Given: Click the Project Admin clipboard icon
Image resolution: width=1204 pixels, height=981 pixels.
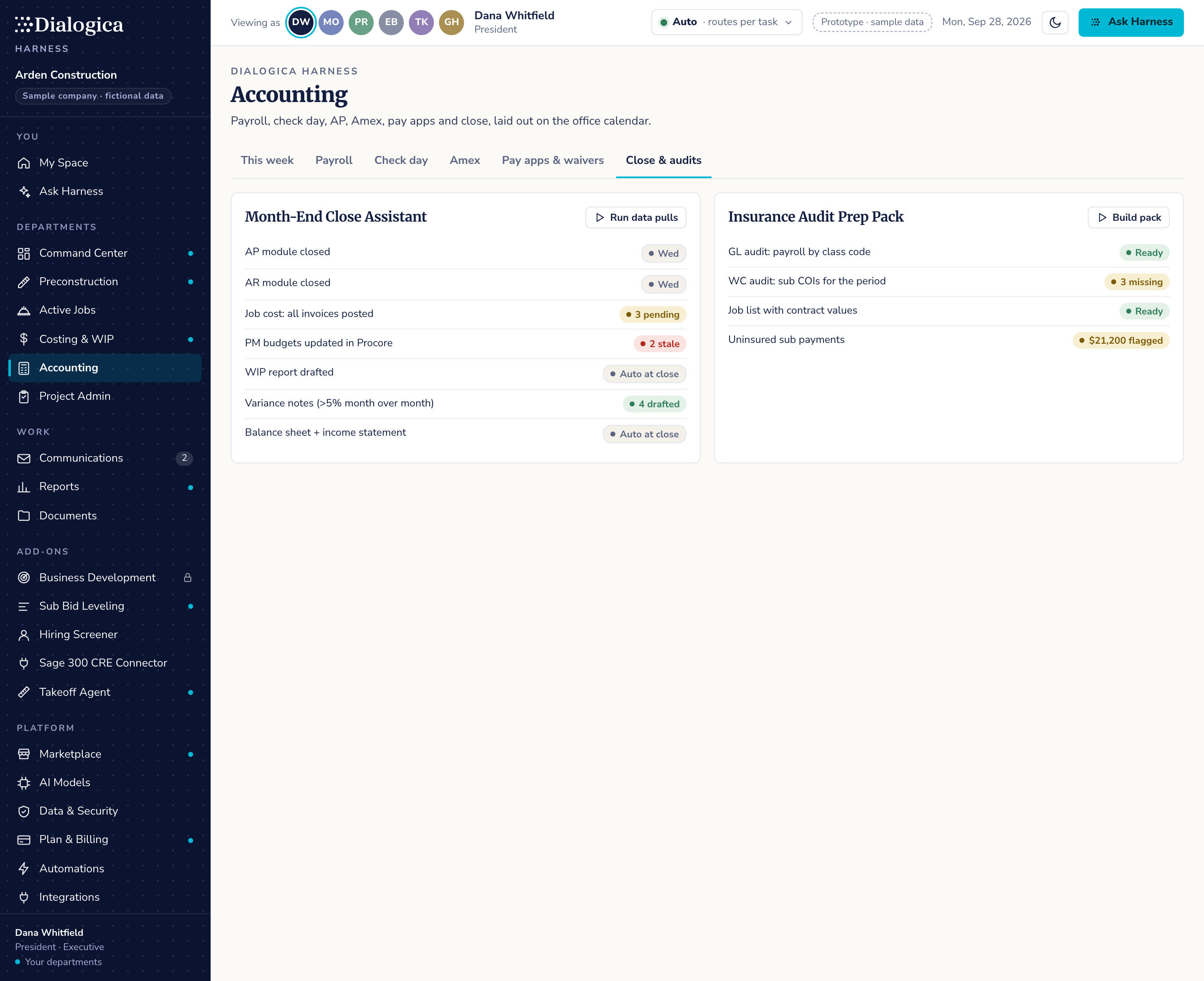Looking at the screenshot, I should point(24,397).
